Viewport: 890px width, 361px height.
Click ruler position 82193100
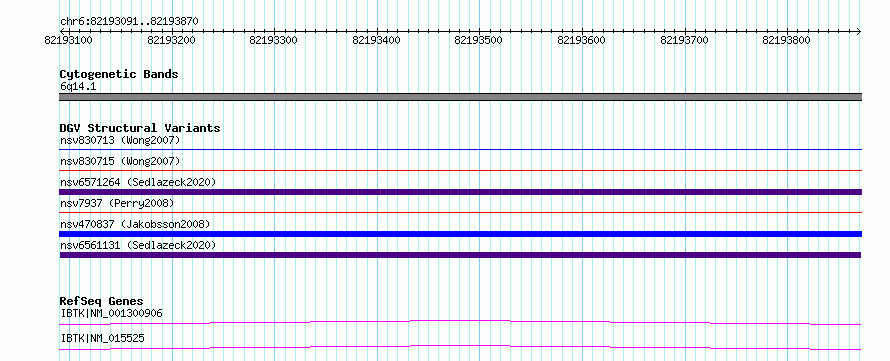68,40
